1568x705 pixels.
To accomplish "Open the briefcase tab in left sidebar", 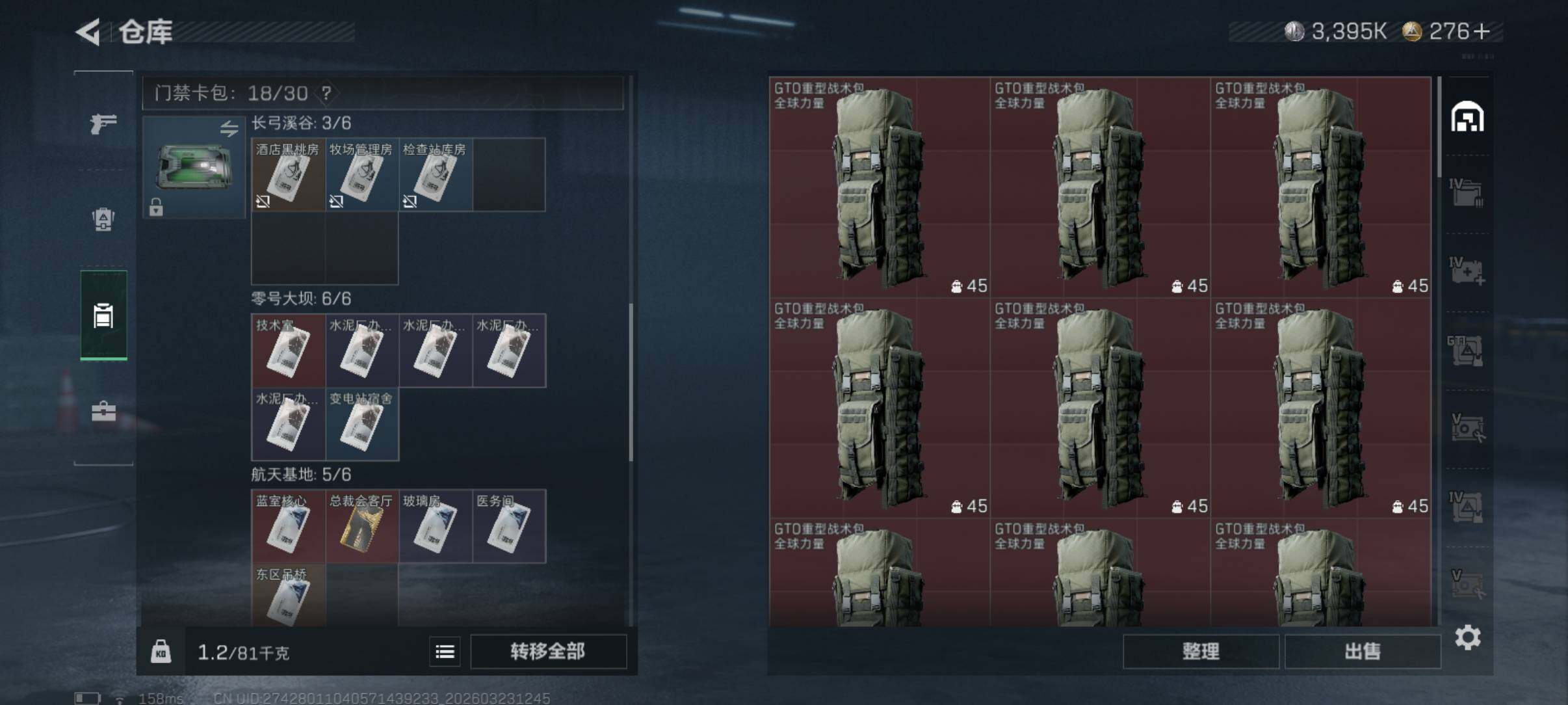I will [x=103, y=411].
